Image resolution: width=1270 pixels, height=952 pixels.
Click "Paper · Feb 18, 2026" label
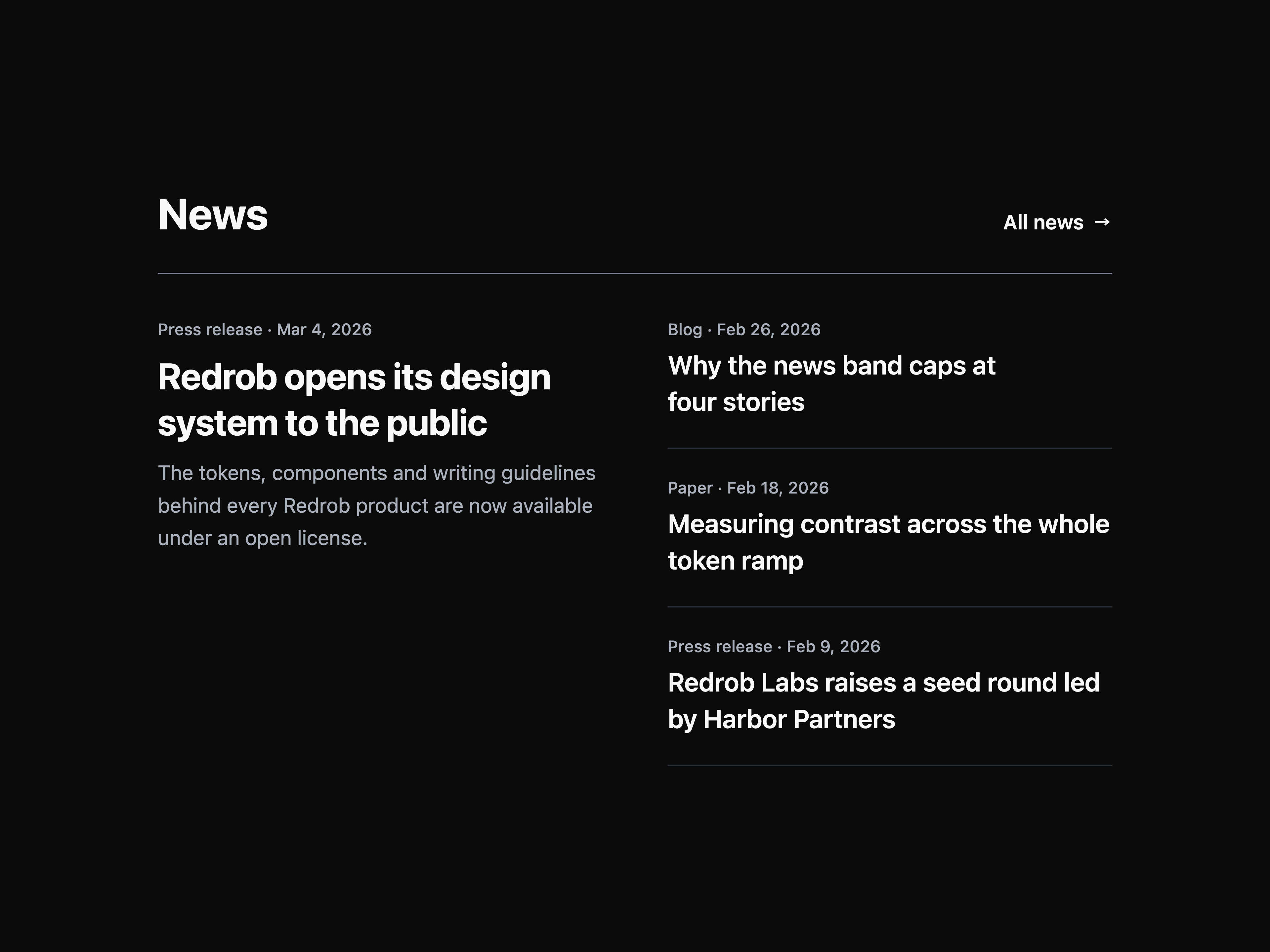point(748,488)
